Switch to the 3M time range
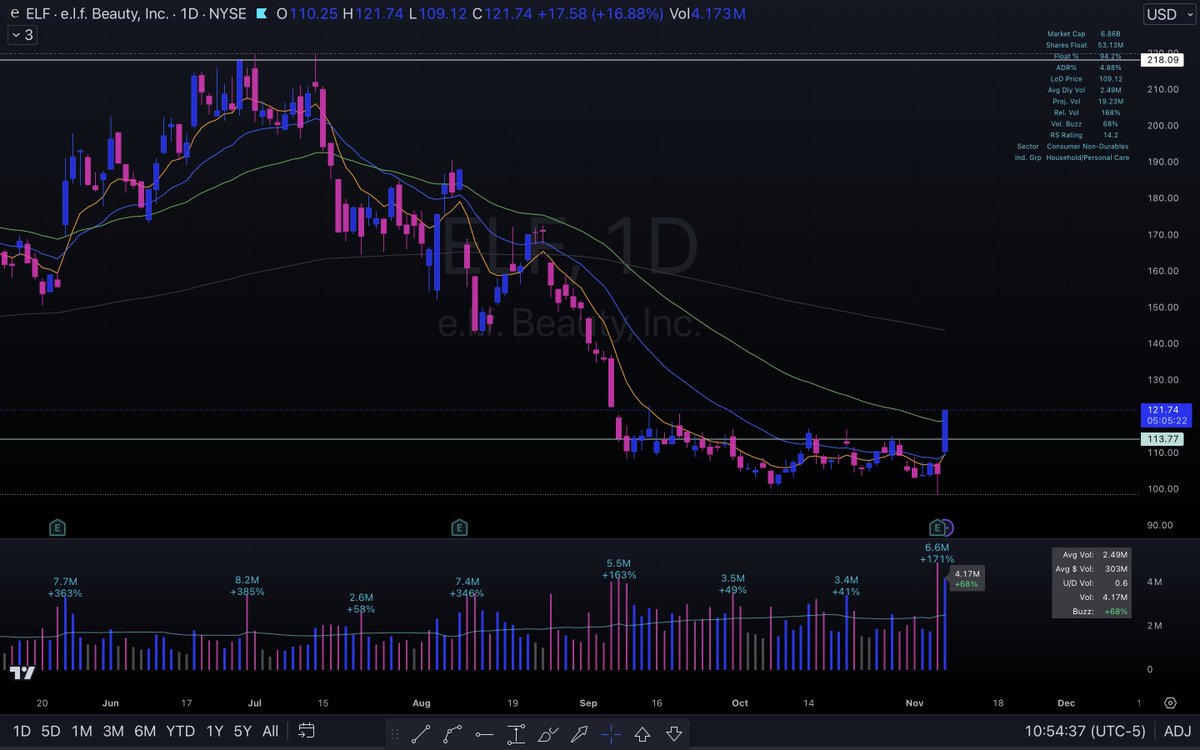This screenshot has height=750, width=1200. (x=113, y=731)
